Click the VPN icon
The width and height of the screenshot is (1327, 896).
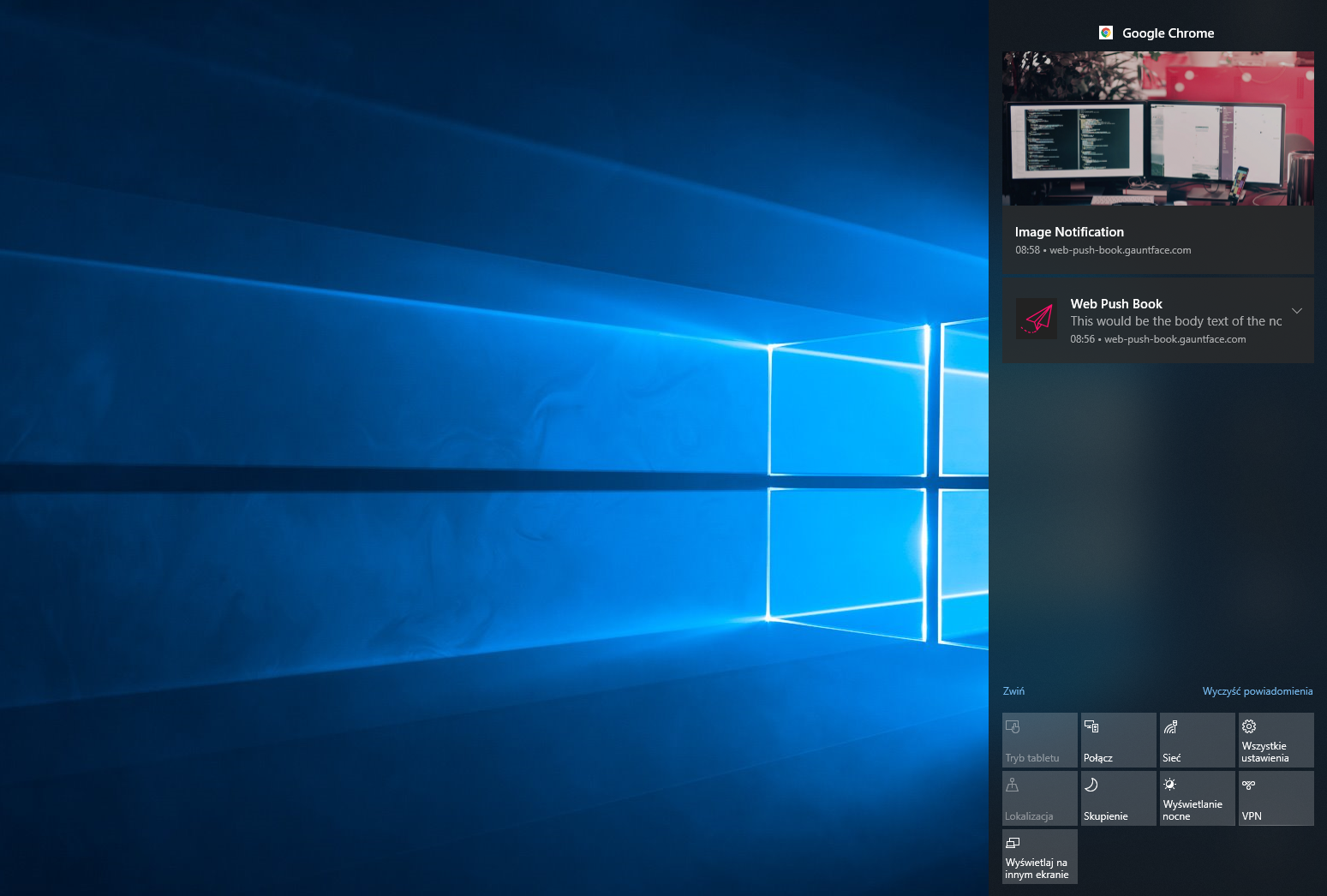1249,785
